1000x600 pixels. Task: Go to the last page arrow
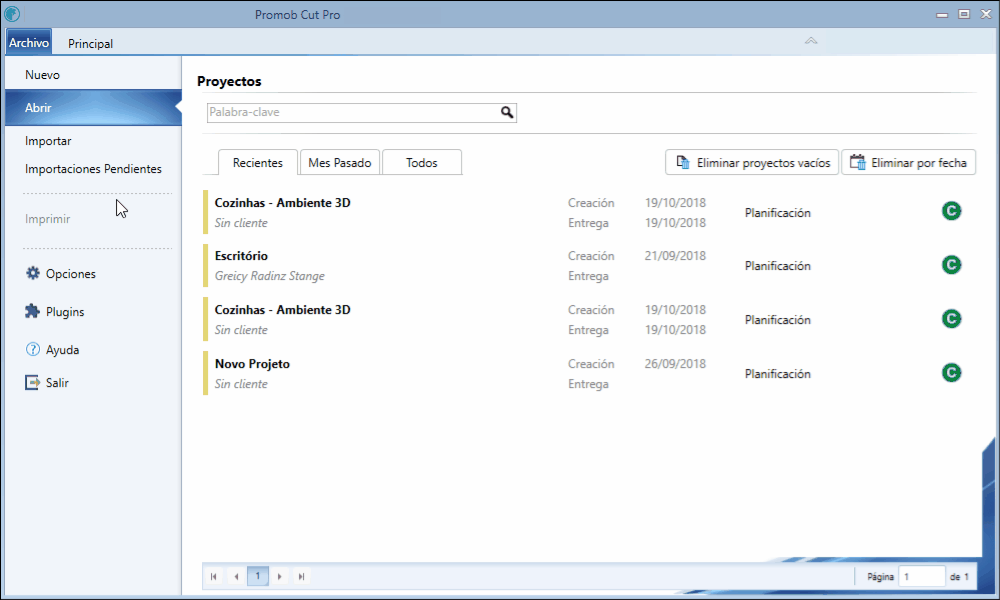(x=301, y=576)
